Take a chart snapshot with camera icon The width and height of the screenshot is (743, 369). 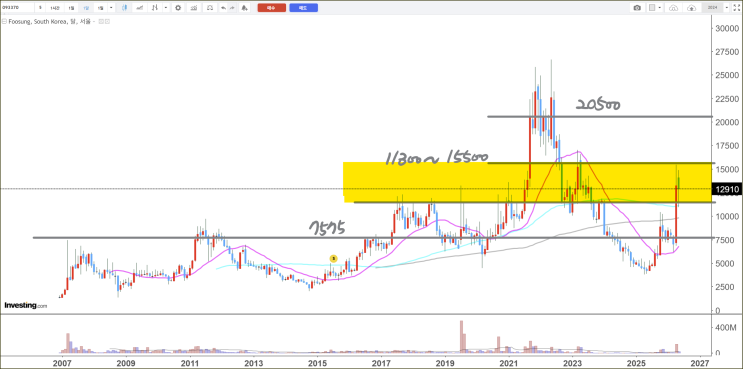point(637,8)
